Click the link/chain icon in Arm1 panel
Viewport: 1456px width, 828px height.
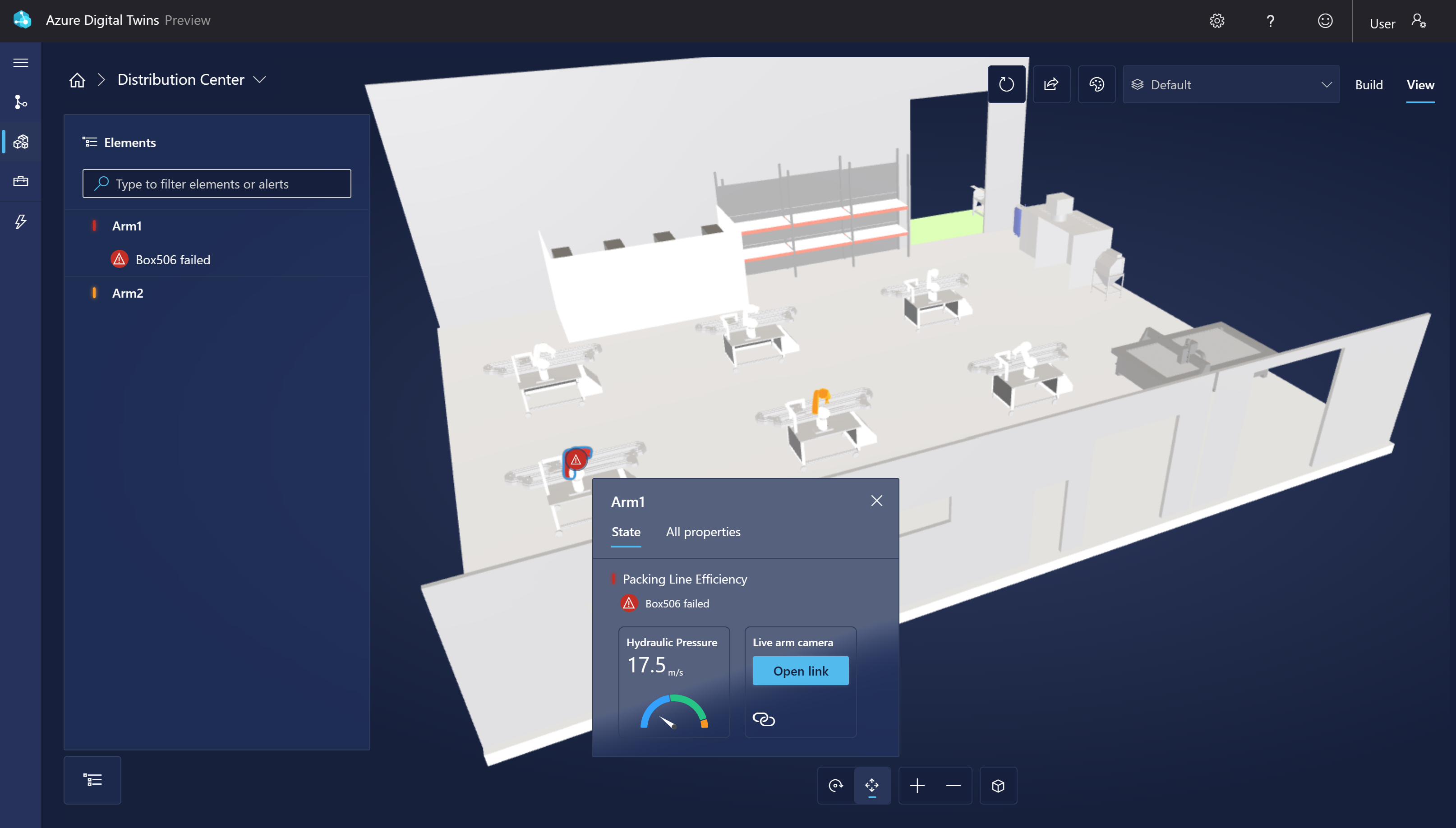[x=764, y=718]
